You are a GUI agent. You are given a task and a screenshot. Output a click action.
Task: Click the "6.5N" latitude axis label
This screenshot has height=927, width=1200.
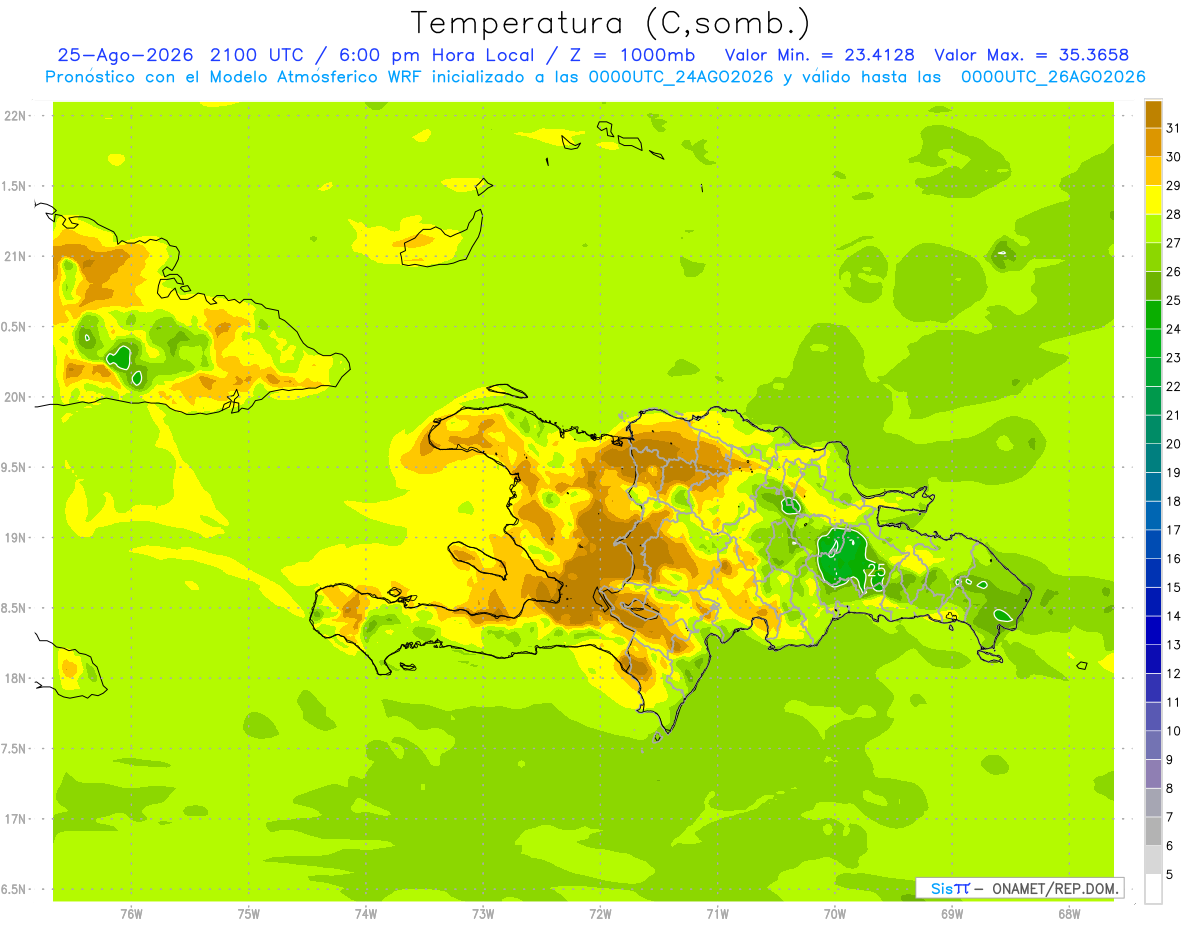[x=15, y=890]
